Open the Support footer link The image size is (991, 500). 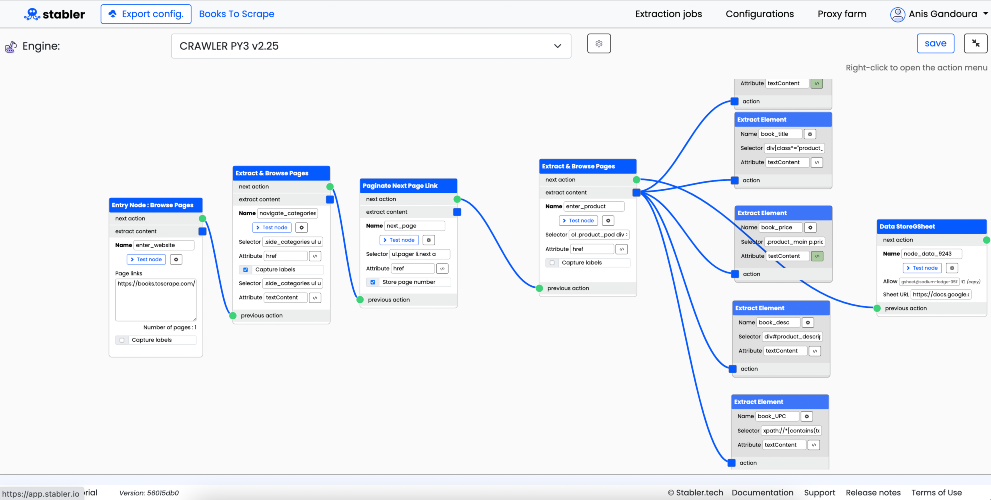[819, 492]
